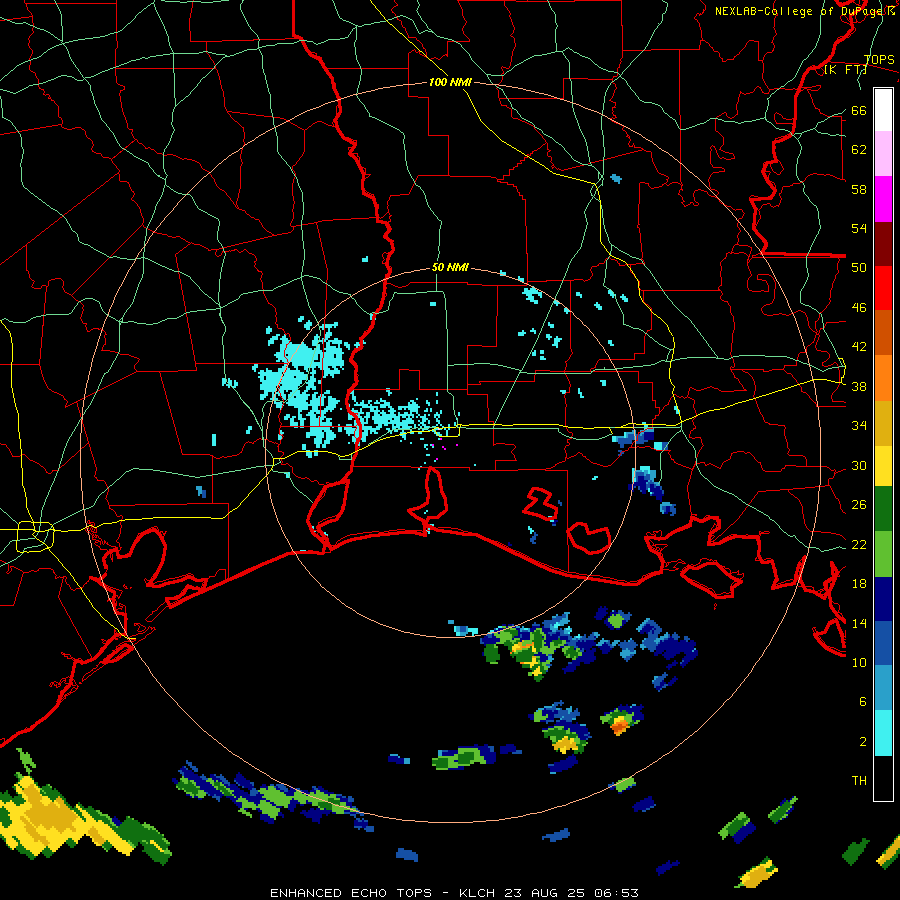Click the yellow legend swatch
Viewport: 900px width, 900px height.
(x=883, y=465)
